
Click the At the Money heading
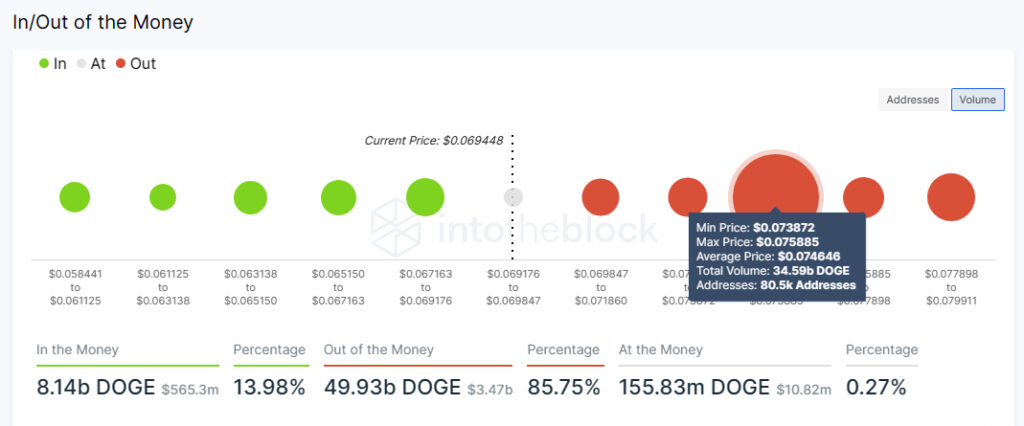point(661,350)
